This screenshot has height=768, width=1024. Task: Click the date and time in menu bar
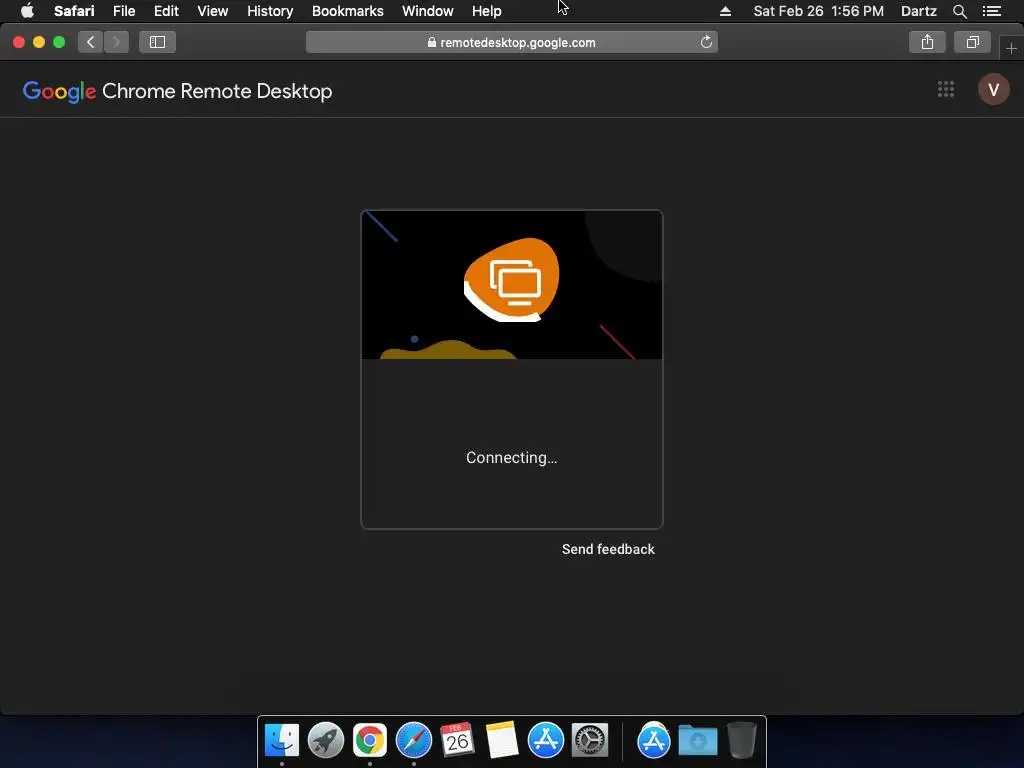(x=818, y=11)
